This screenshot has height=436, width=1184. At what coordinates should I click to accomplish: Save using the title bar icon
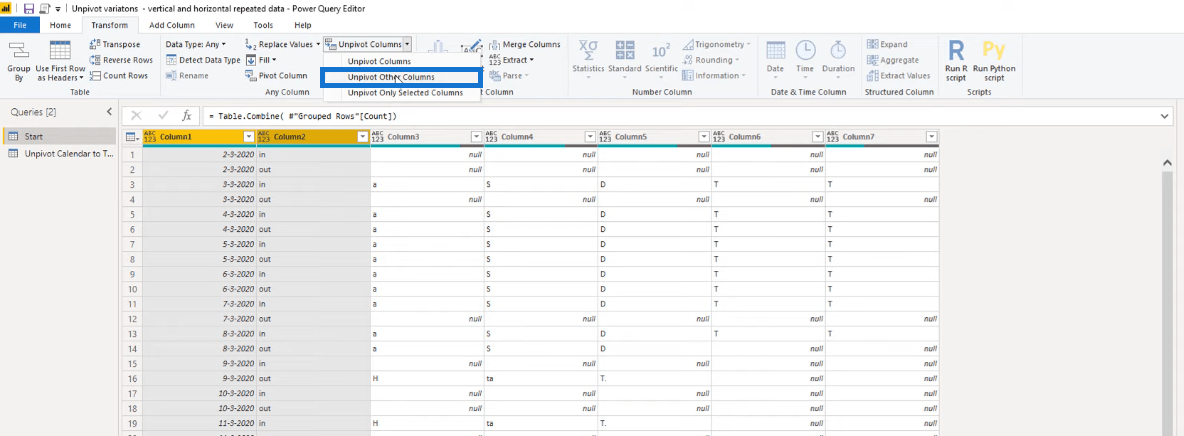[x=29, y=8]
